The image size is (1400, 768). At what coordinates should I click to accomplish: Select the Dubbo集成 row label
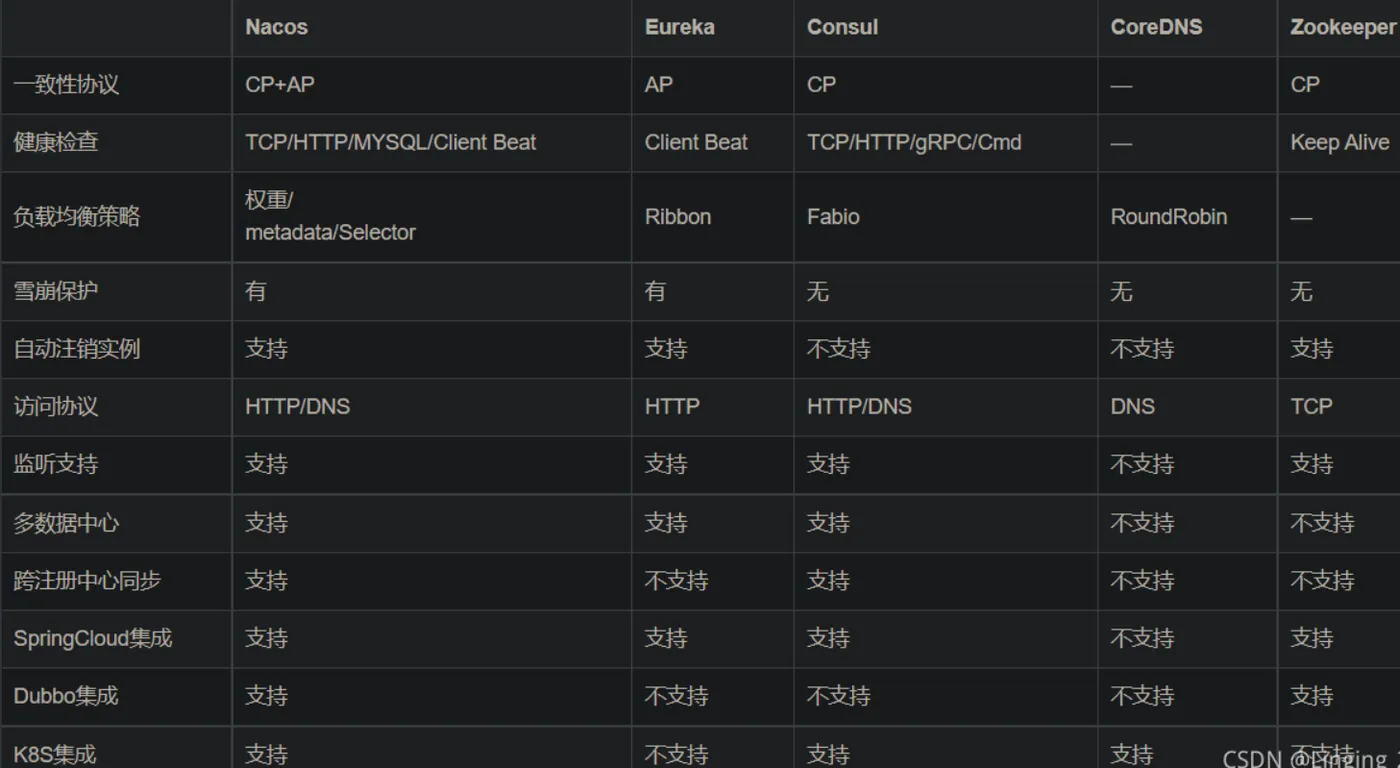coord(66,696)
